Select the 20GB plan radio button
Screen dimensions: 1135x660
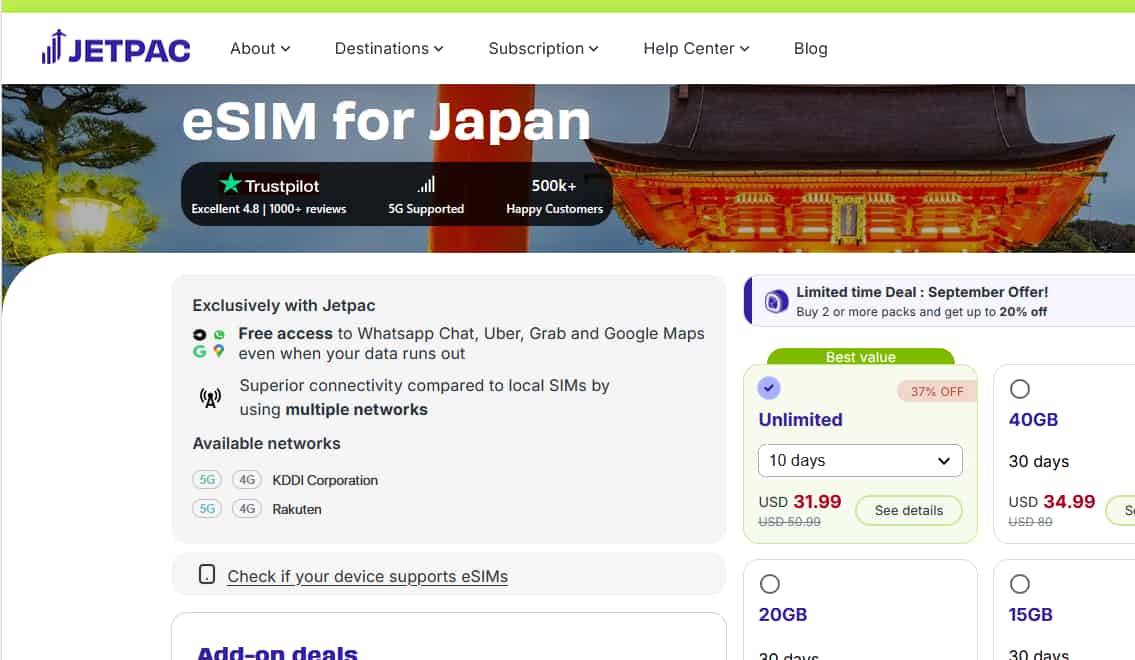769,584
